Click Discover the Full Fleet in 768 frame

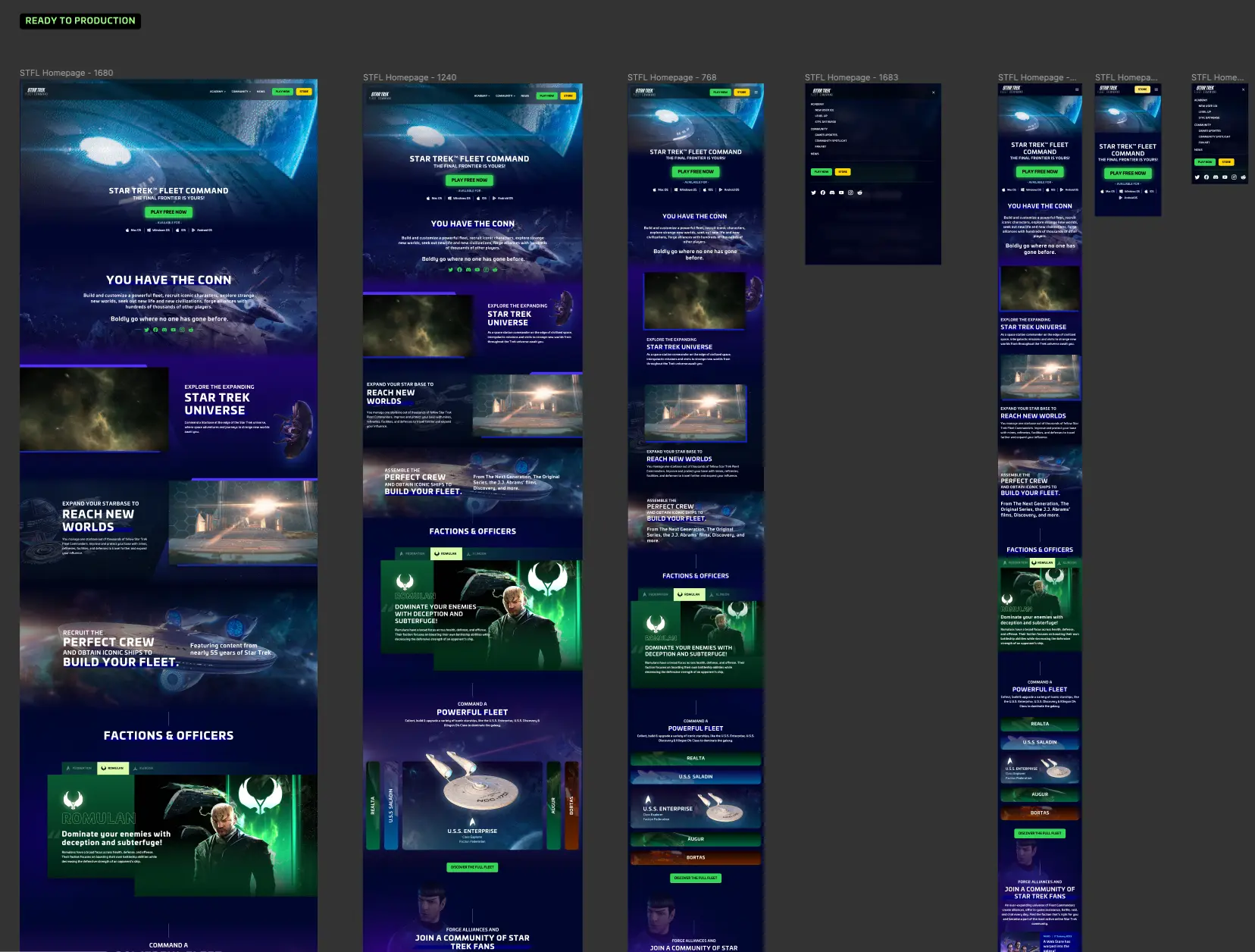(x=696, y=878)
